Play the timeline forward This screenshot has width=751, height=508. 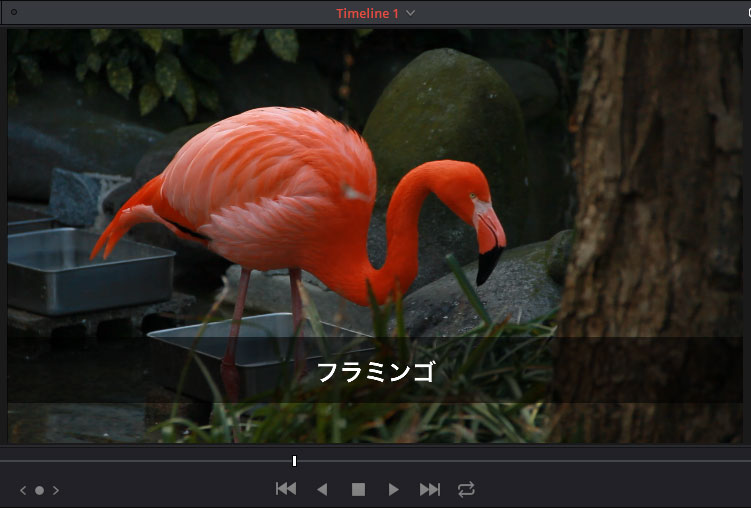click(394, 489)
